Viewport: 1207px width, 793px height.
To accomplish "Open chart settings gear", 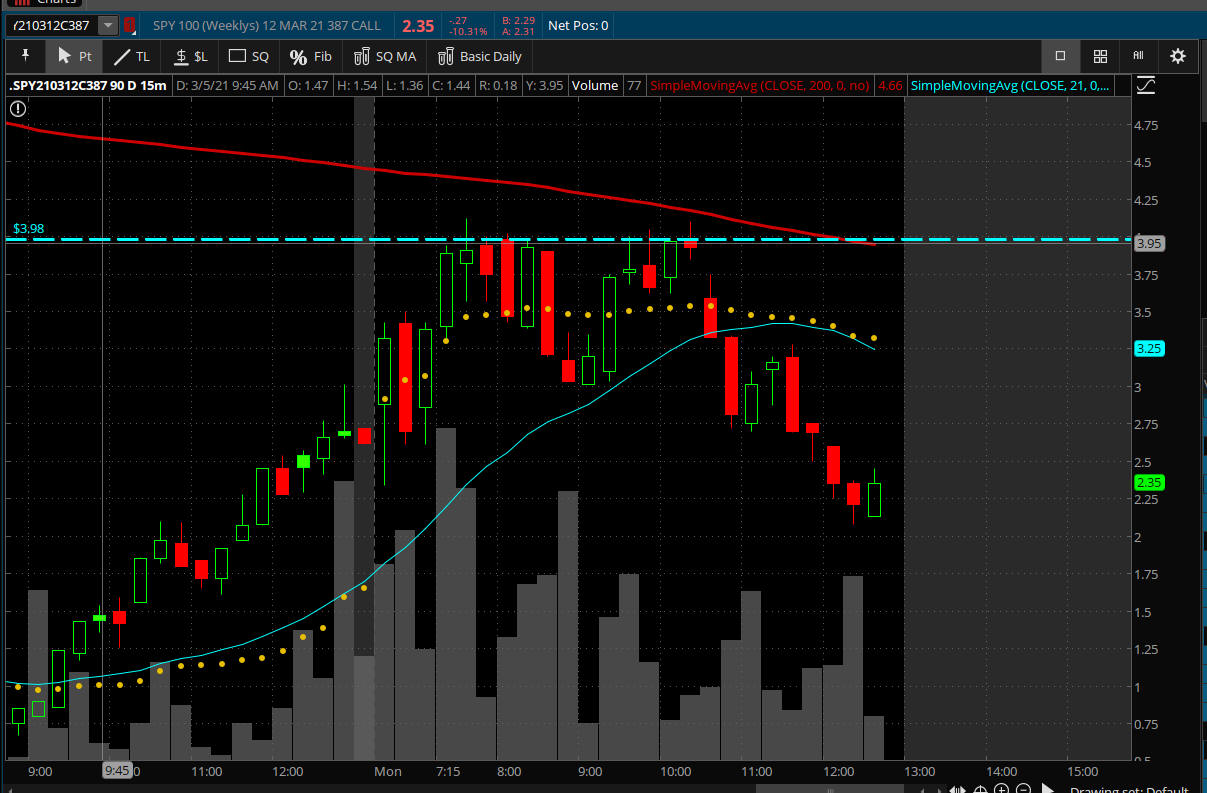I will (1178, 56).
